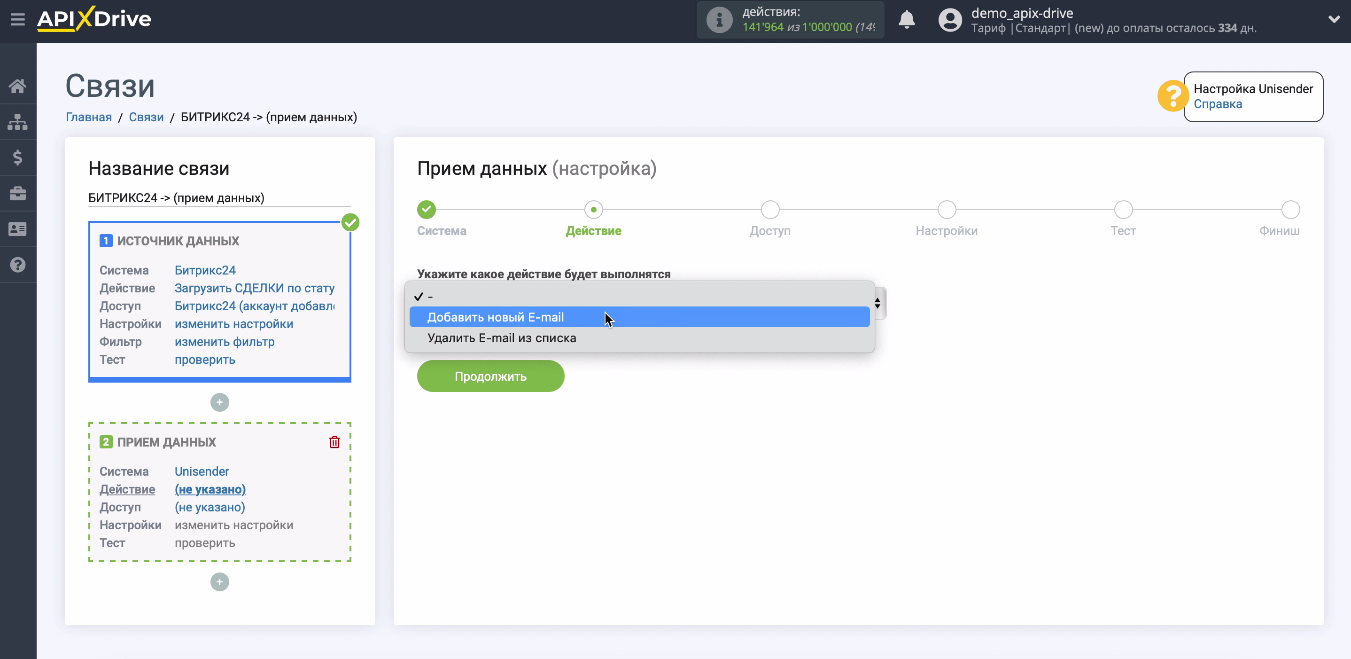Viewport: 1351px width, 659px height.
Task: Go to Связи breadcrumb
Action: point(146,117)
